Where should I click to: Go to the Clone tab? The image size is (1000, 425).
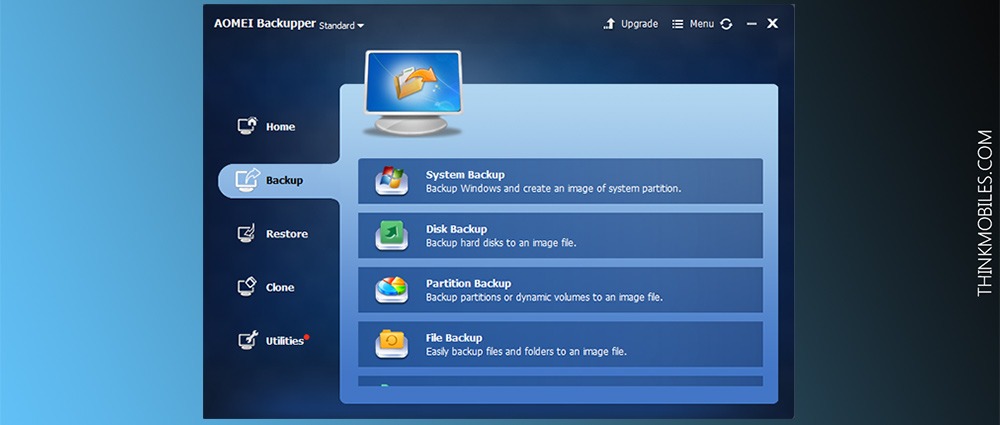(x=280, y=287)
